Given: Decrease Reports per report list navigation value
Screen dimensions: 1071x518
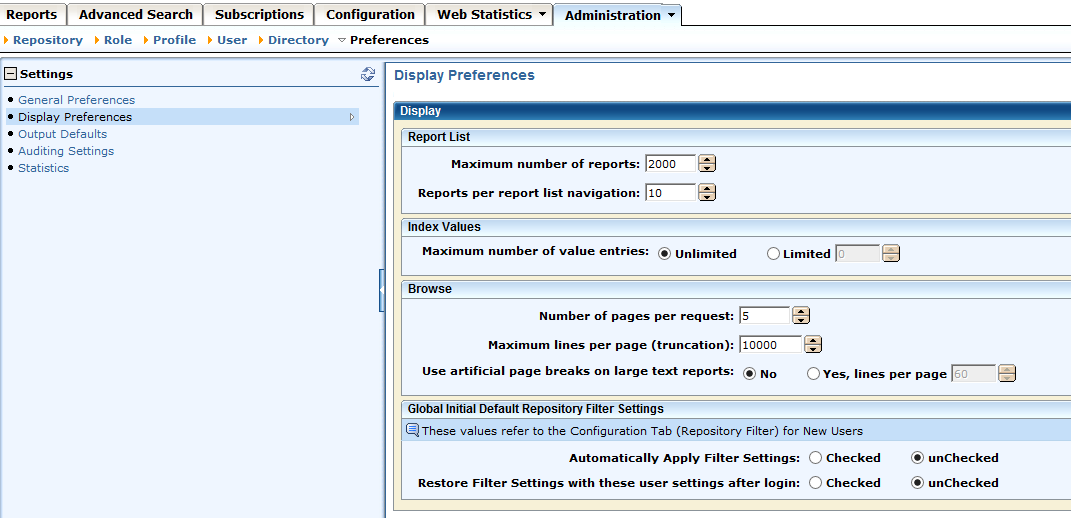Looking at the screenshot, I should click(x=707, y=197).
